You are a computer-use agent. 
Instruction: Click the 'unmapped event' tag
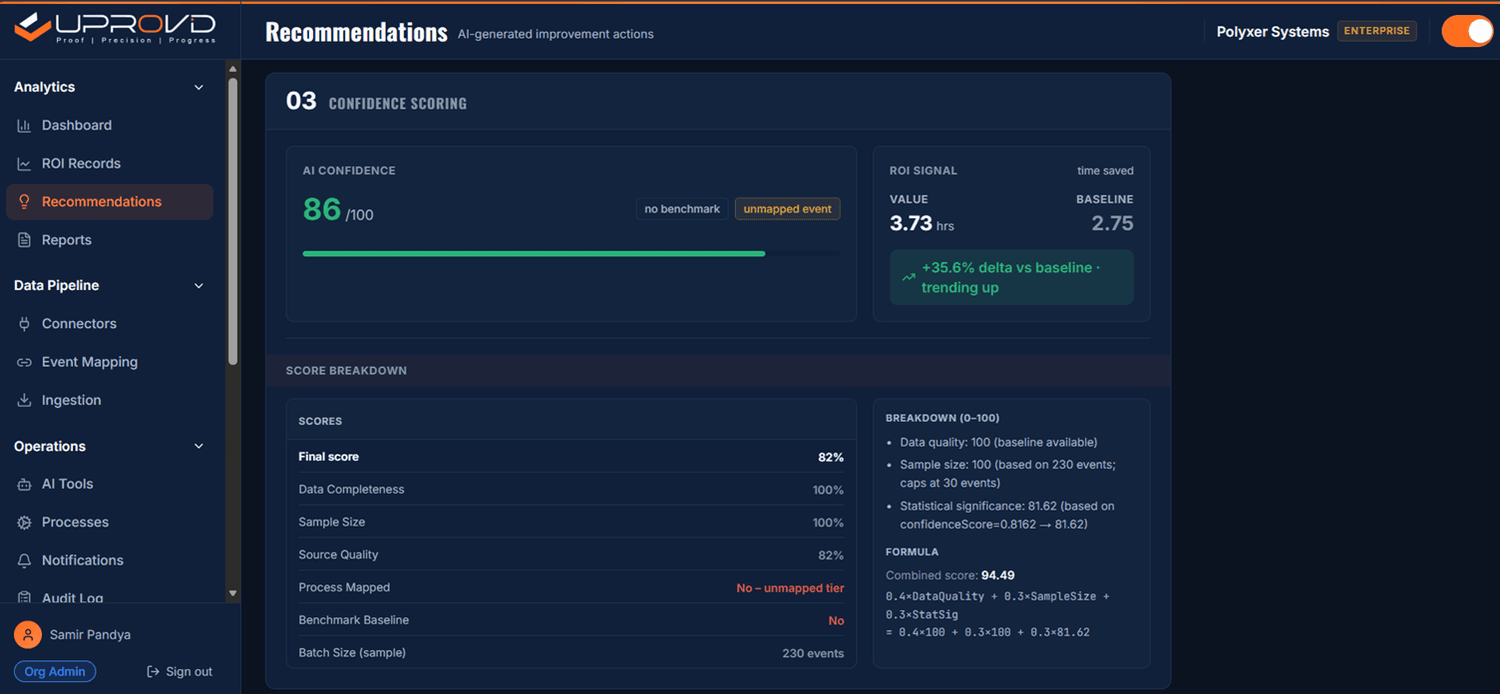[788, 209]
